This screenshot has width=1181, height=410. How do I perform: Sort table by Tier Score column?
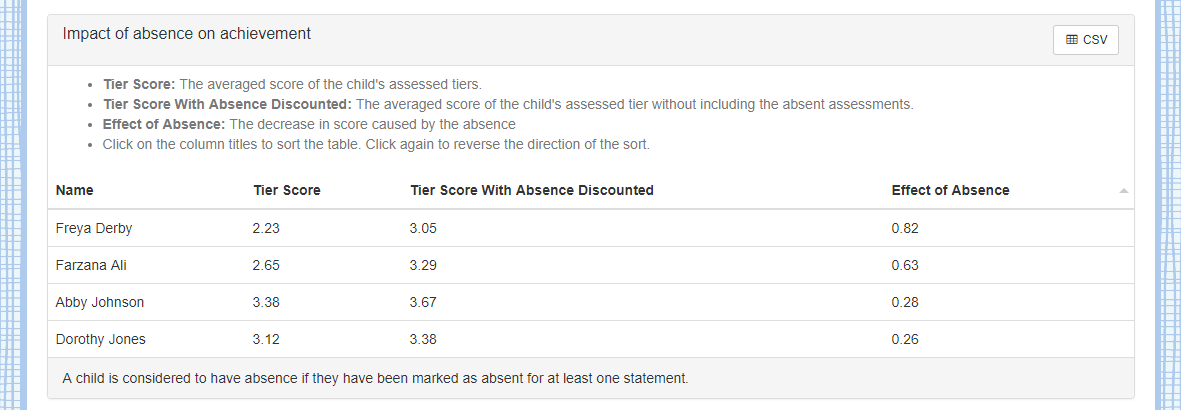pyautogui.click(x=286, y=190)
